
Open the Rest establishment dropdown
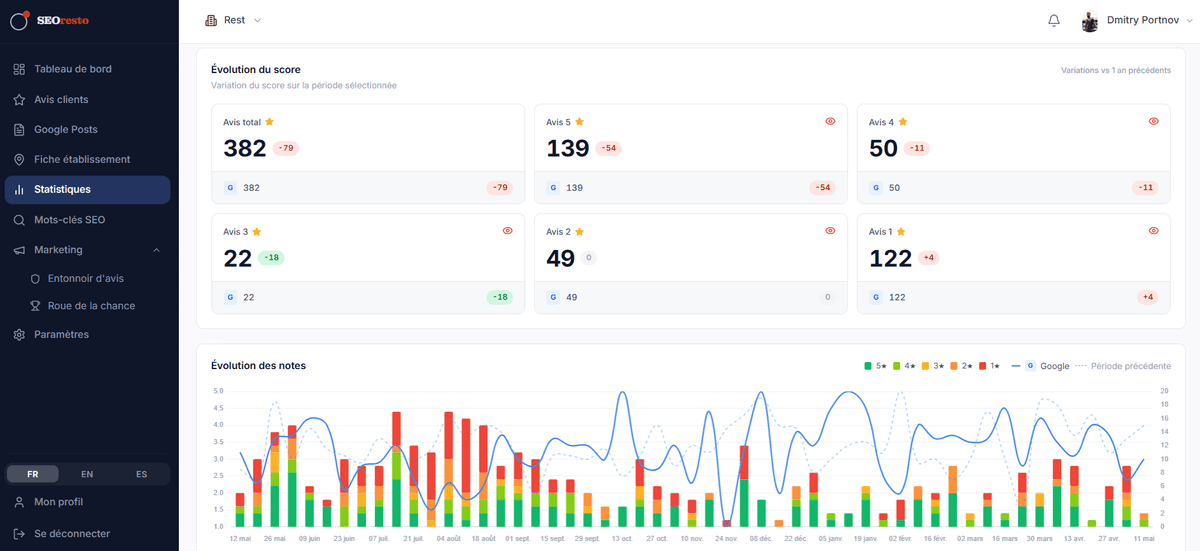click(x=233, y=20)
